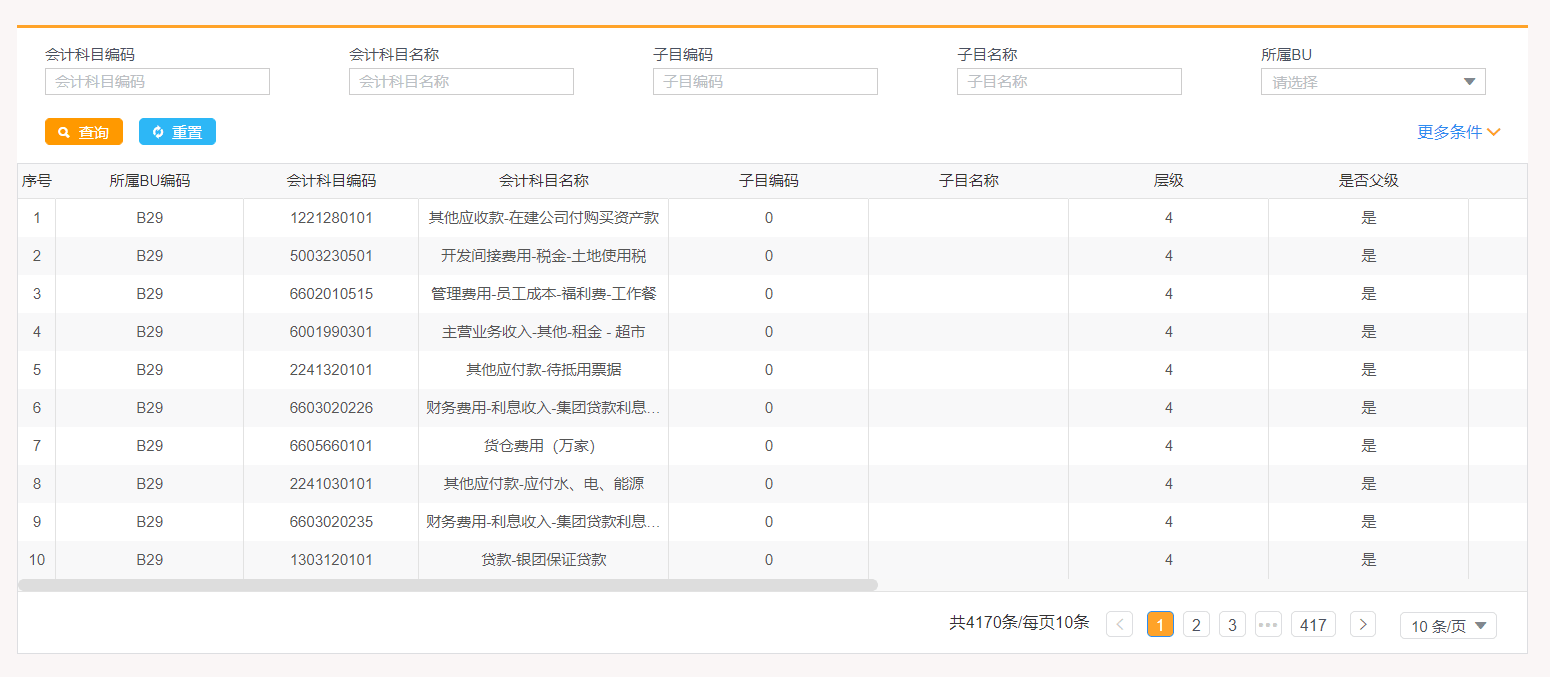This screenshot has height=677, width=1550.
Task: Jump to last page 417
Action: 1313,625
